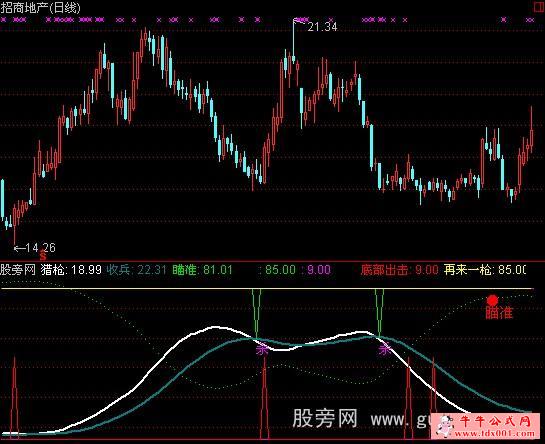This screenshot has height=444, width=545.
Task: Click the red 瞄准 dot signal marker
Action: pyautogui.click(x=492, y=300)
